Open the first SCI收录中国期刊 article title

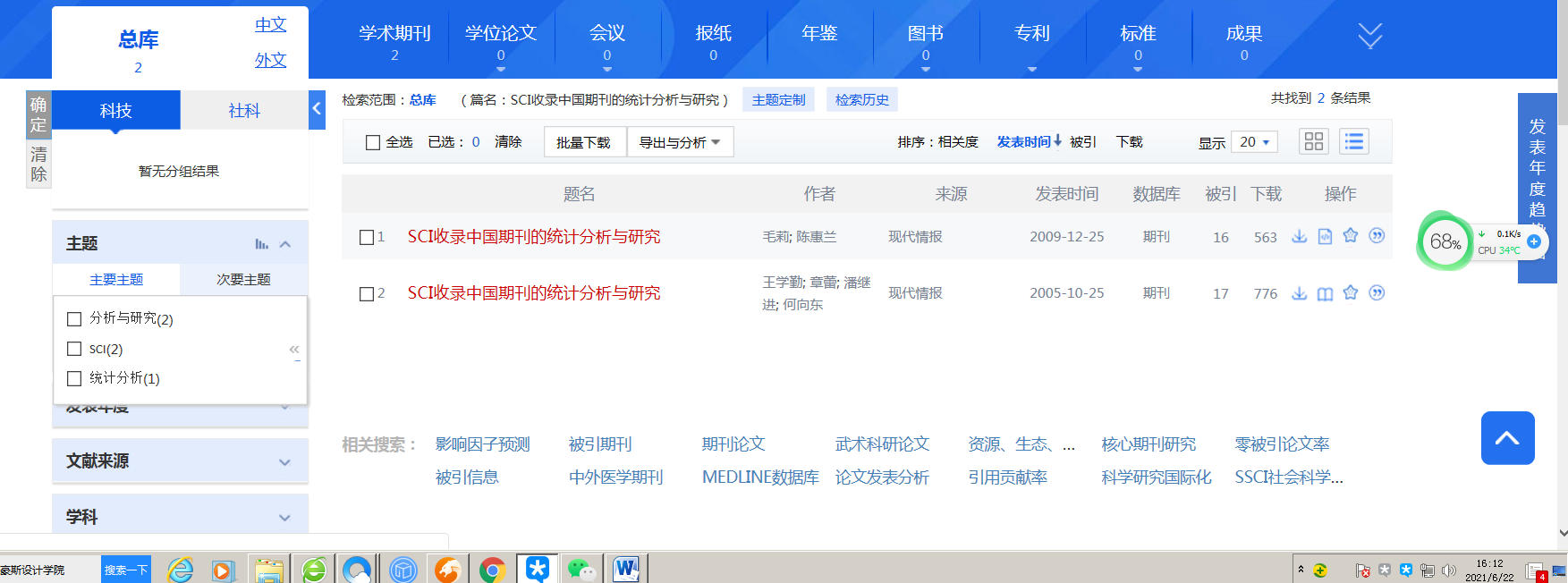534,237
